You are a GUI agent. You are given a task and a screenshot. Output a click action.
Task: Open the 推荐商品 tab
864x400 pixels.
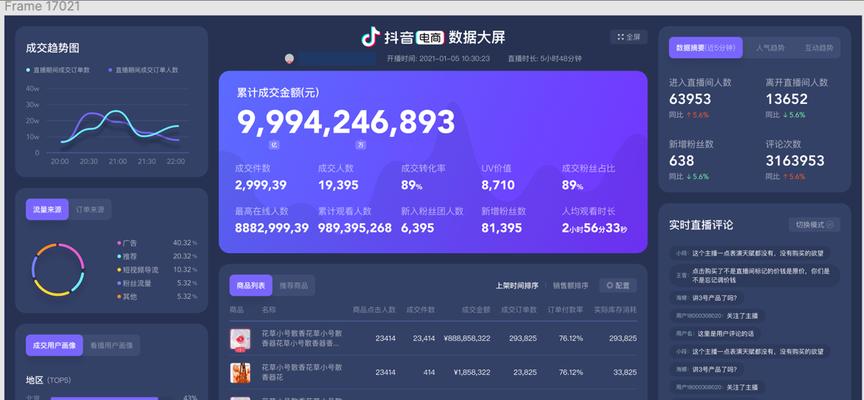click(x=294, y=285)
